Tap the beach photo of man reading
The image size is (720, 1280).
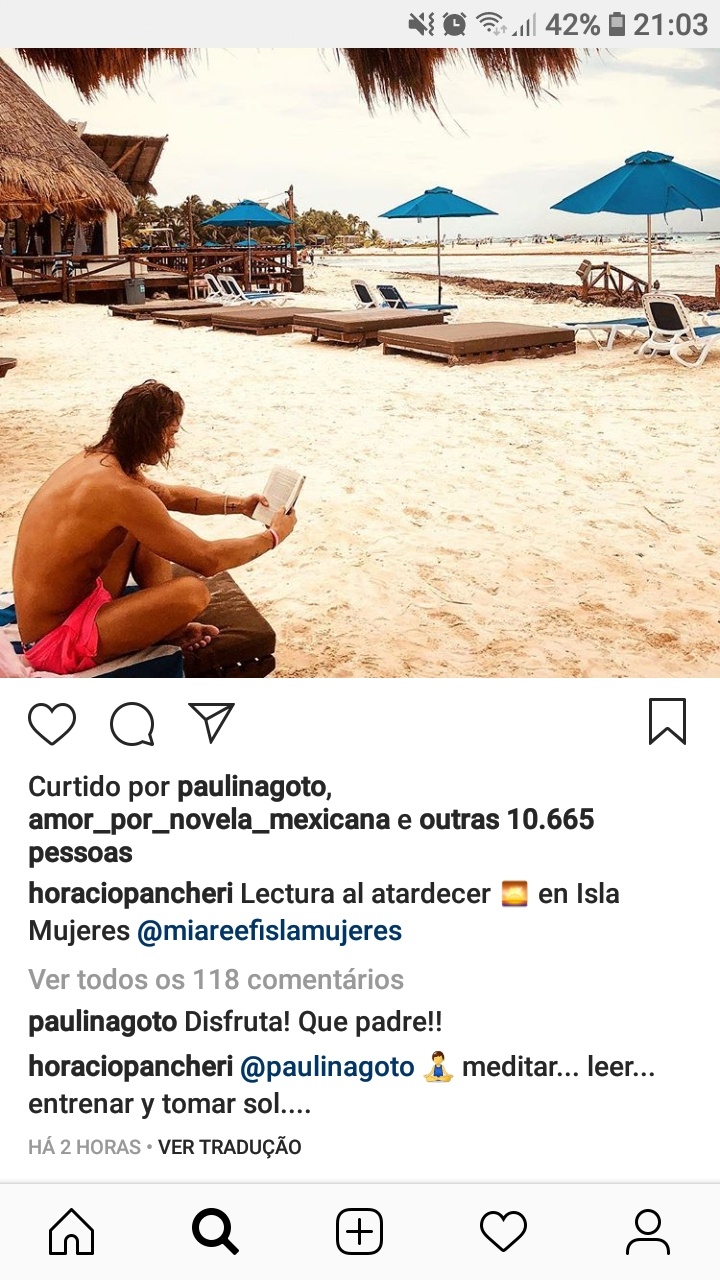click(360, 363)
